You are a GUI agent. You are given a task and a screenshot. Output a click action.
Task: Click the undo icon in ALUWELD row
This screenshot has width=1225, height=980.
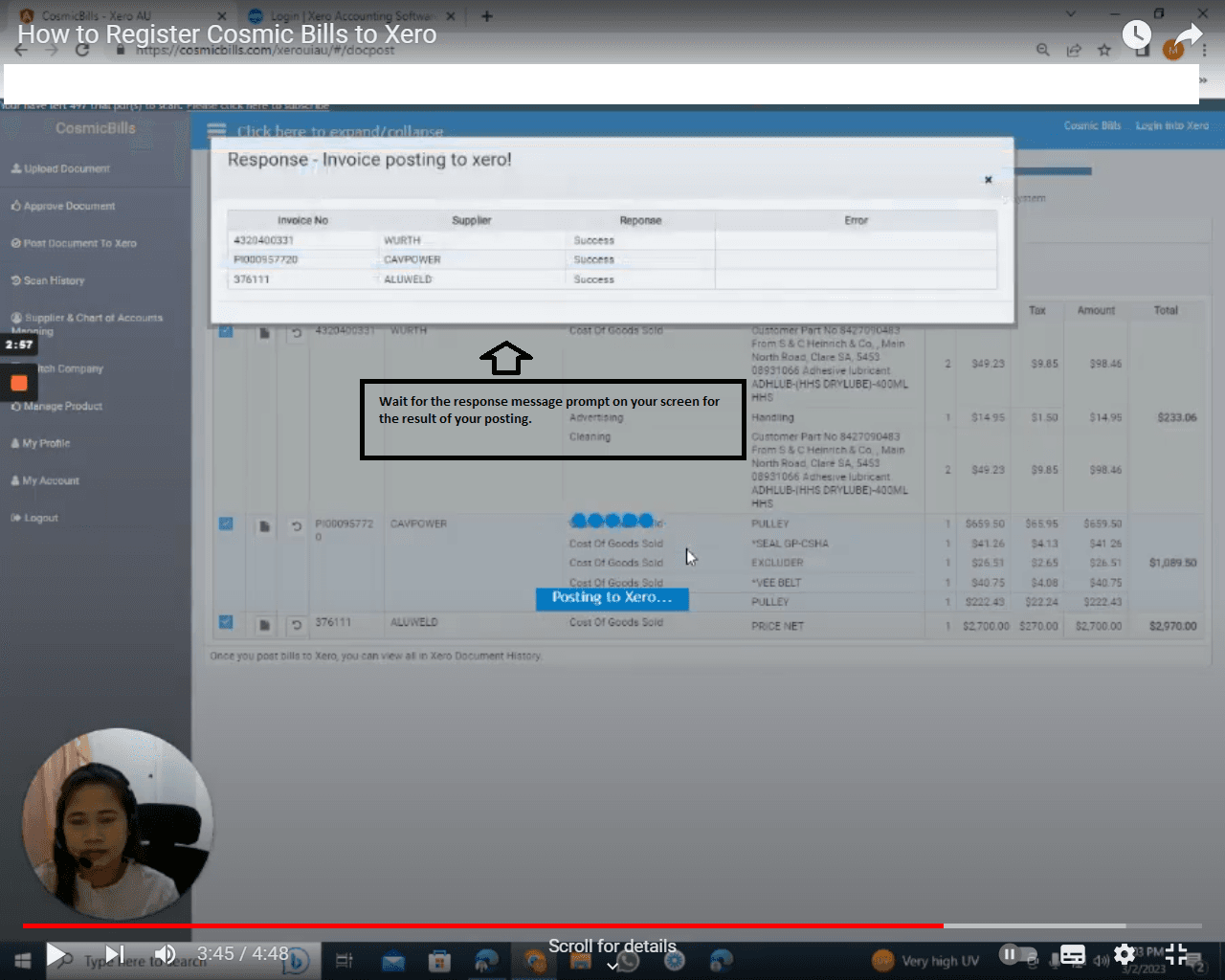pos(297,625)
